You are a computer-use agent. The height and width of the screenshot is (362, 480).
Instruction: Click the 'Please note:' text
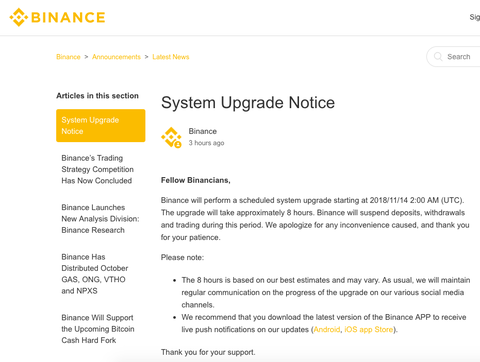[x=182, y=257]
